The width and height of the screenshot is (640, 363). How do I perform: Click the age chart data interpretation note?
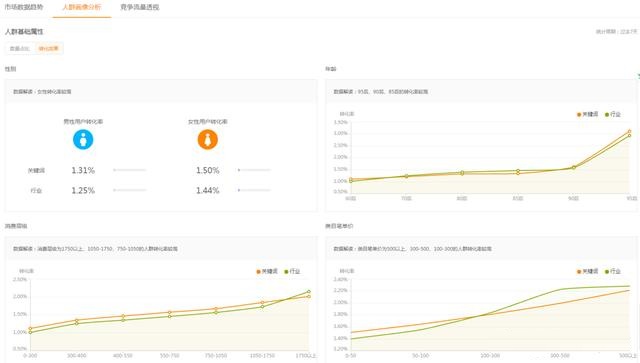click(380, 91)
